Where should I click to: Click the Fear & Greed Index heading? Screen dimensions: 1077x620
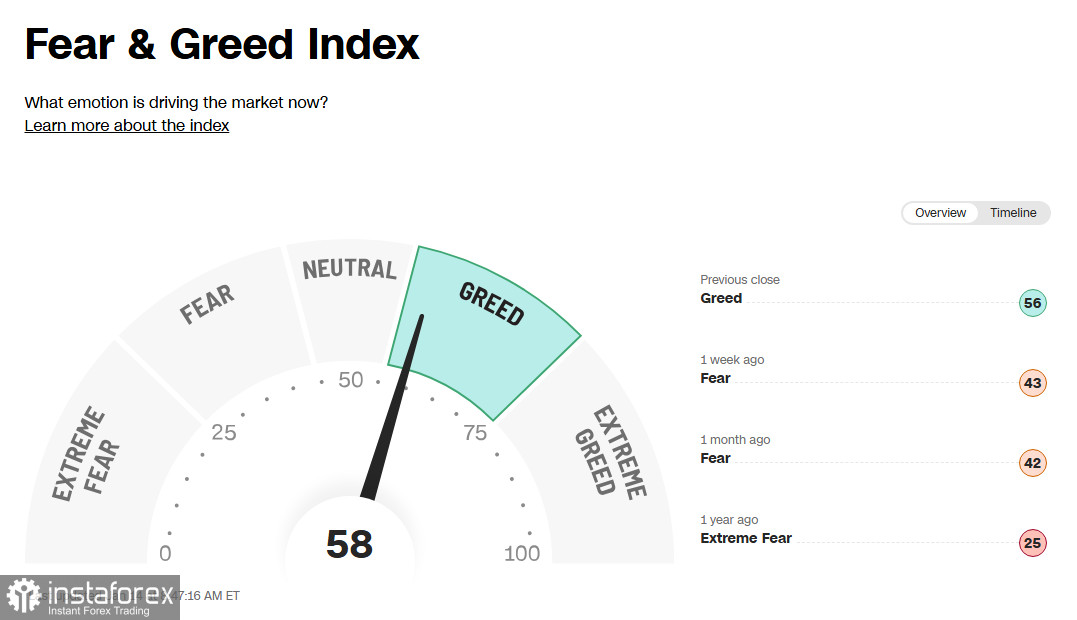point(222,45)
